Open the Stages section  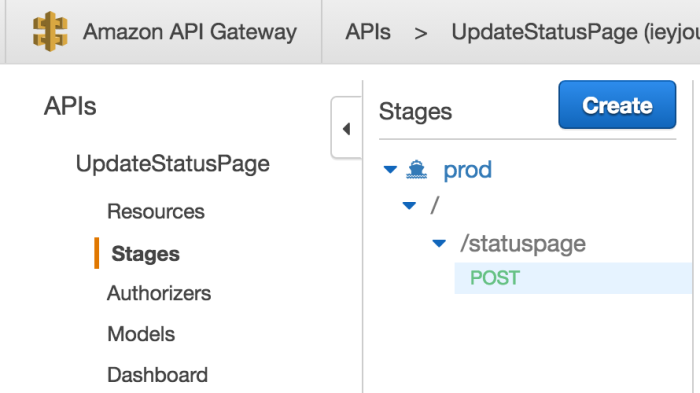click(146, 254)
